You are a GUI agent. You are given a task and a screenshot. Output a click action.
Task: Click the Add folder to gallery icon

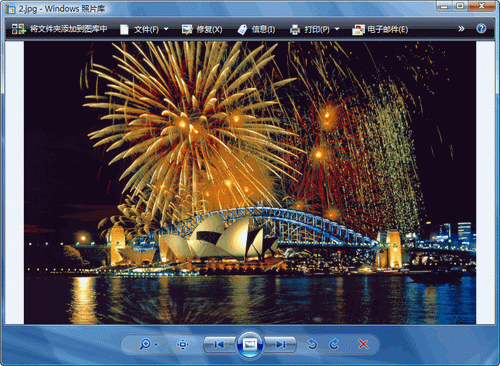[19, 29]
